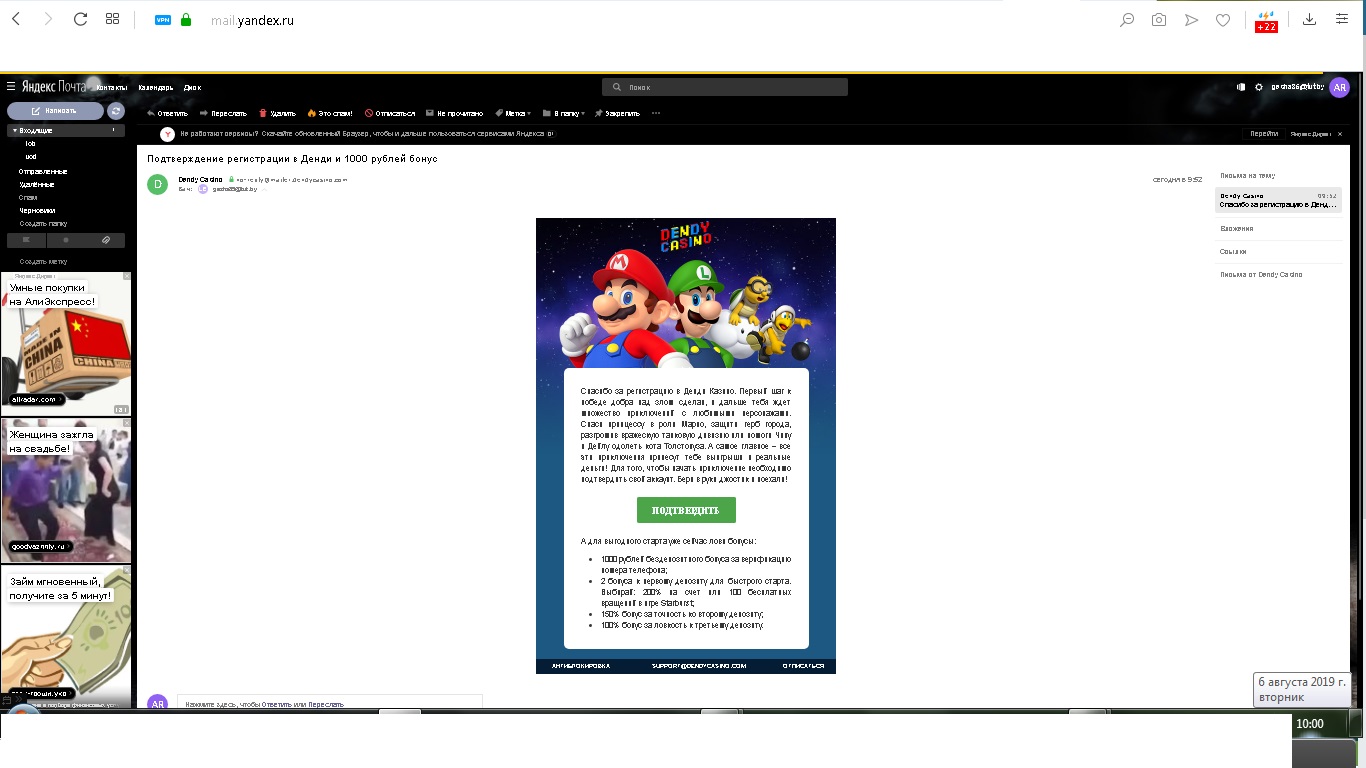Click Перейти button in notification bar
The image size is (1366, 768).
pyautogui.click(x=1264, y=133)
